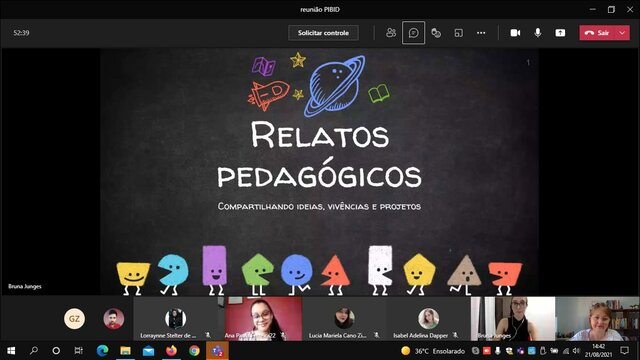Show participants panel icon
Screen dimensions: 640x360
391,33
